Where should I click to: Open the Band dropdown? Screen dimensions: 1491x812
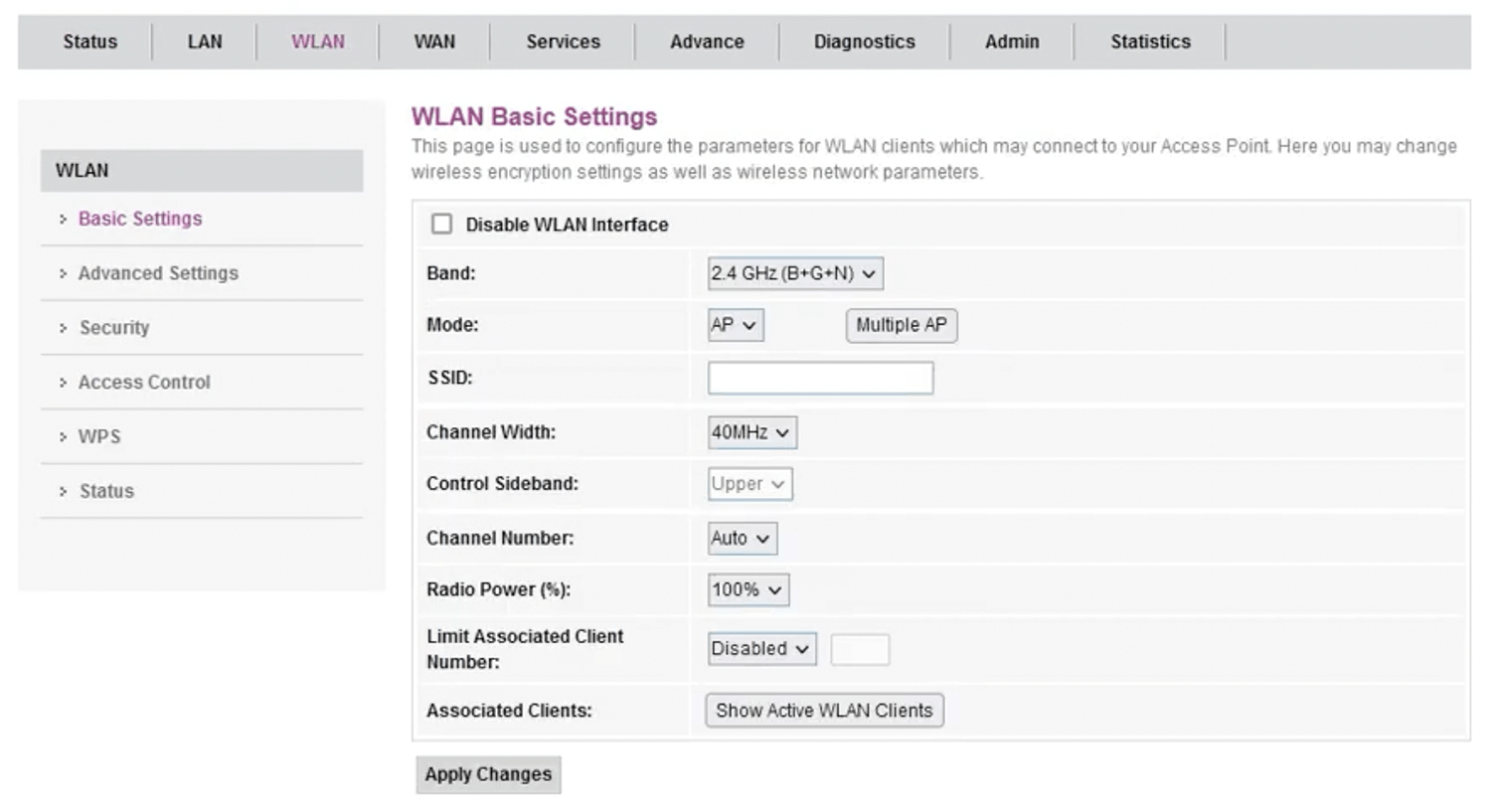click(794, 273)
